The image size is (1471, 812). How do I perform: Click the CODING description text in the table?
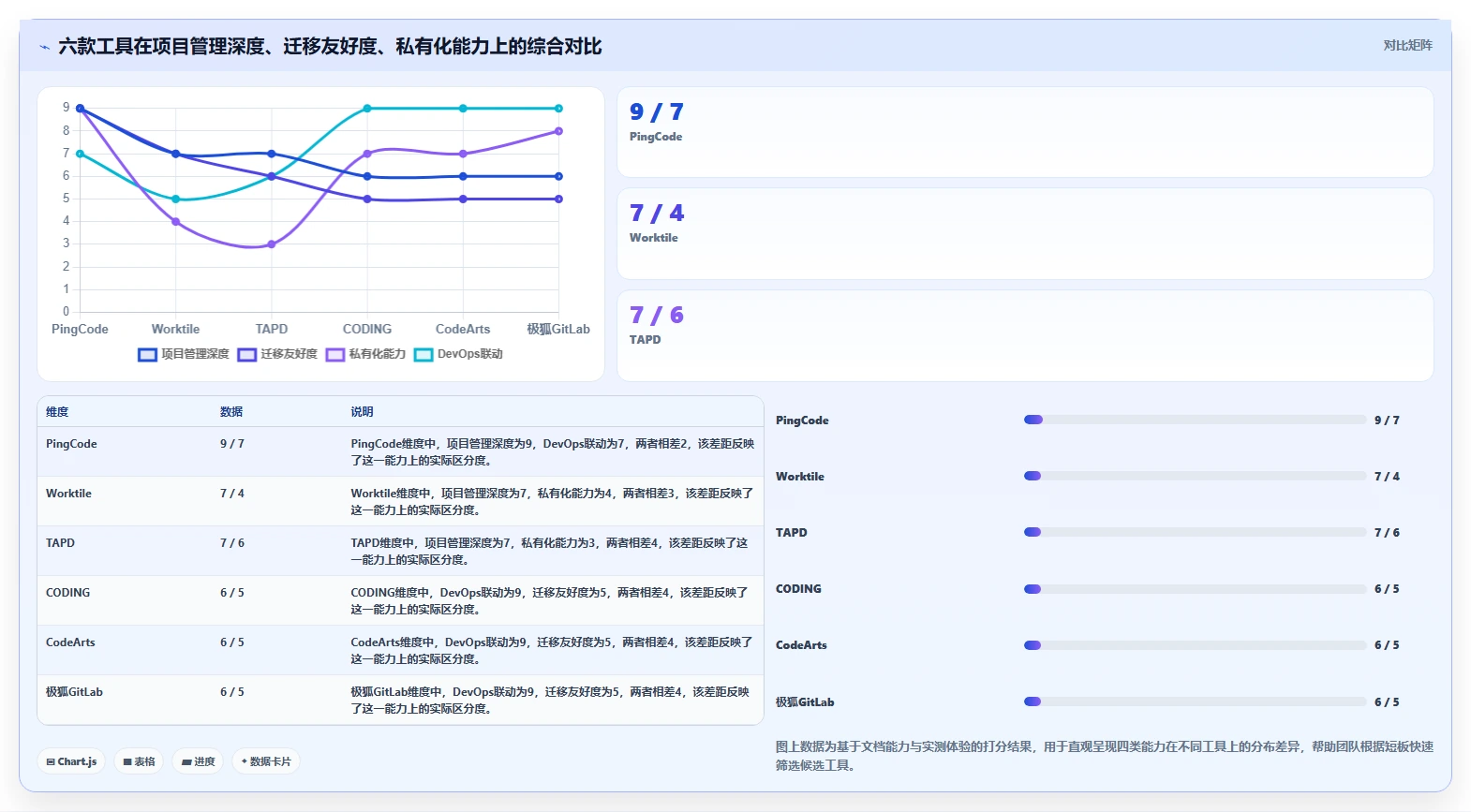point(549,601)
